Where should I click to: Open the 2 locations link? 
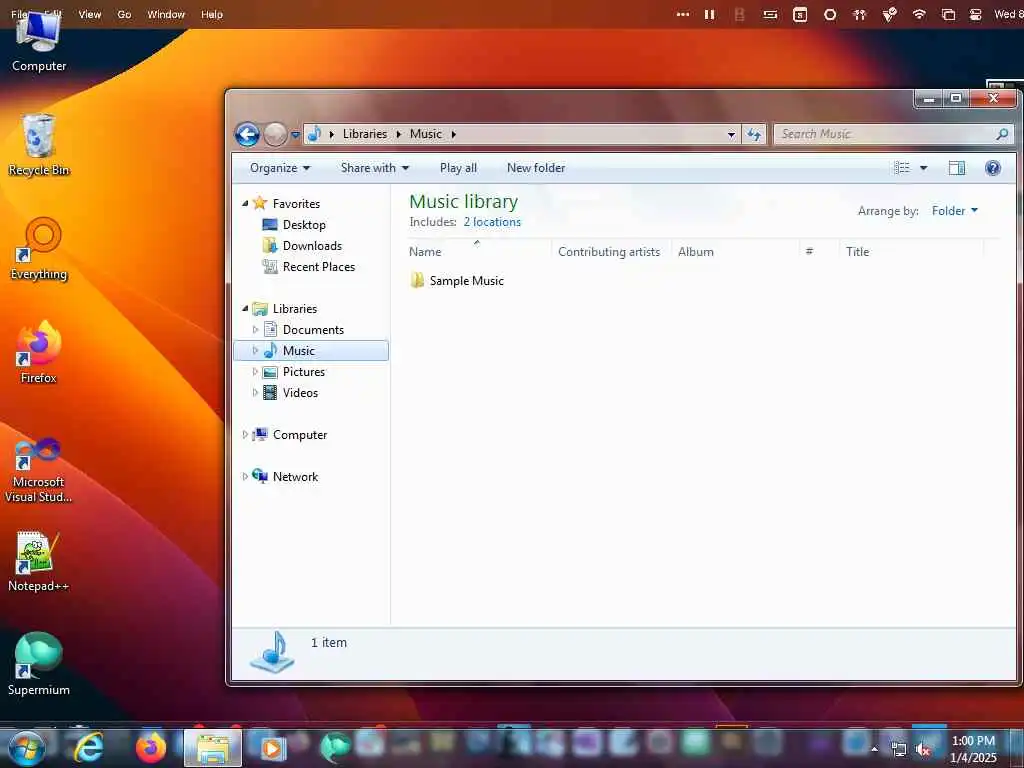(492, 222)
